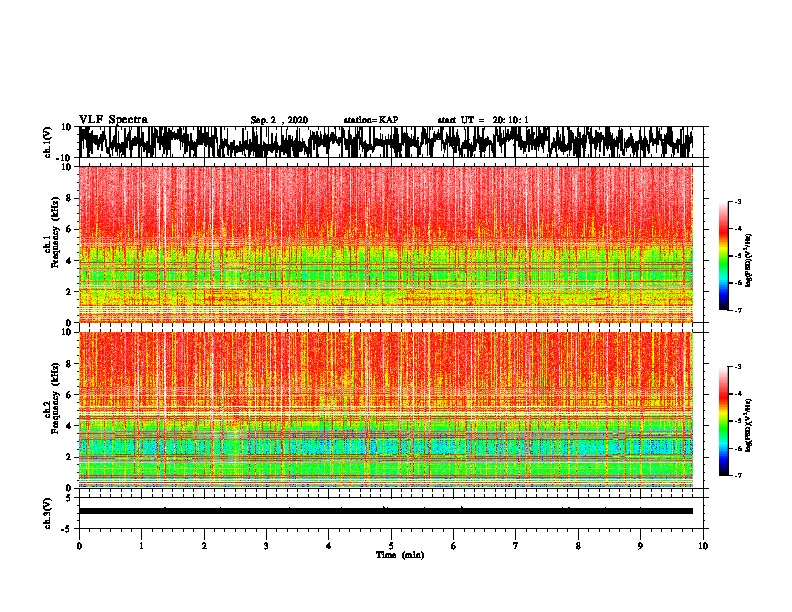Click the time axis tick label "4"
Viewport: 792px width, 612px height.
click(x=329, y=546)
